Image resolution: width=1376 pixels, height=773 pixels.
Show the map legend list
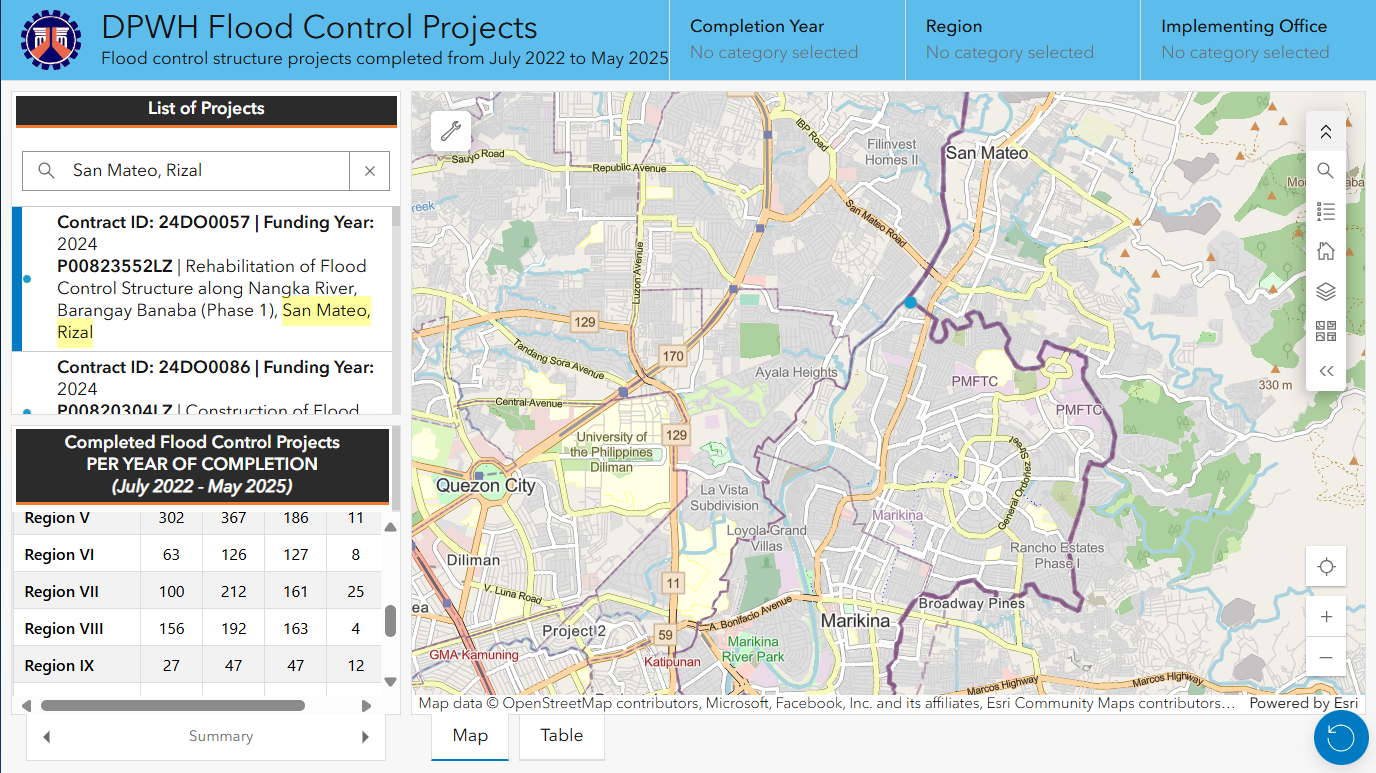coord(1326,210)
